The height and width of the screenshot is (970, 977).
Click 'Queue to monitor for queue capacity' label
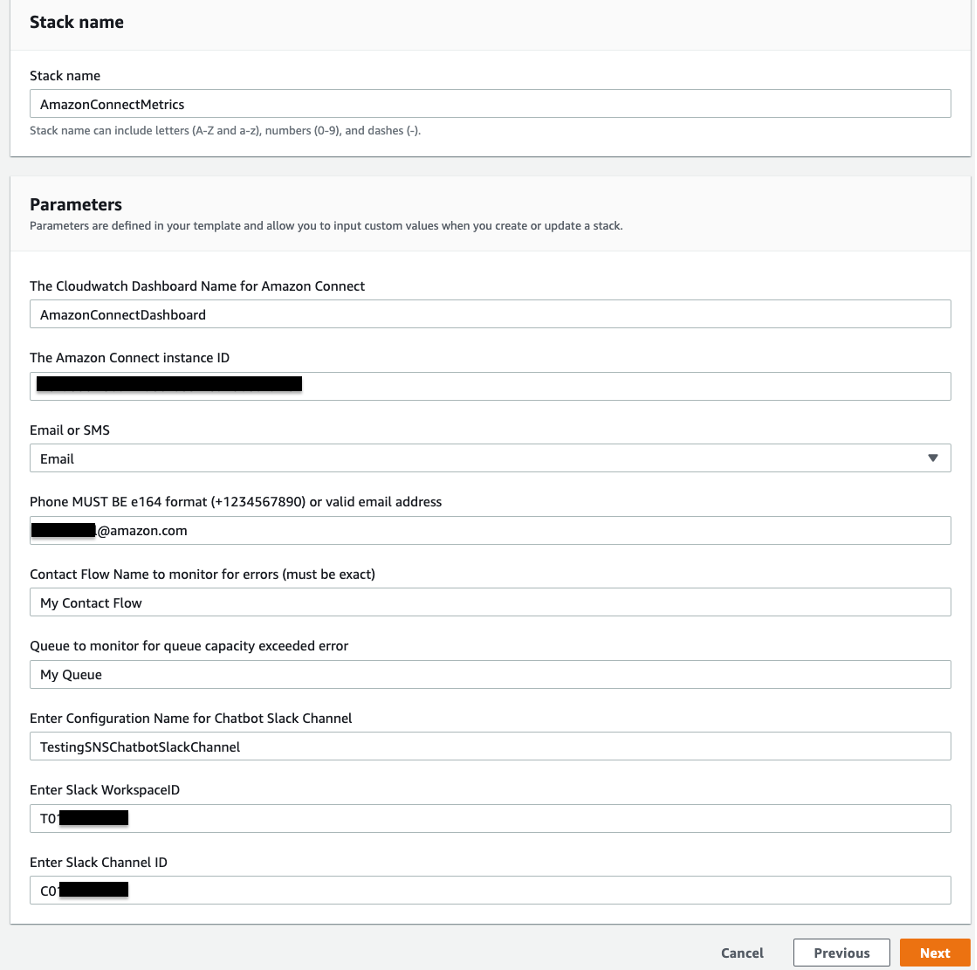[x=189, y=645]
